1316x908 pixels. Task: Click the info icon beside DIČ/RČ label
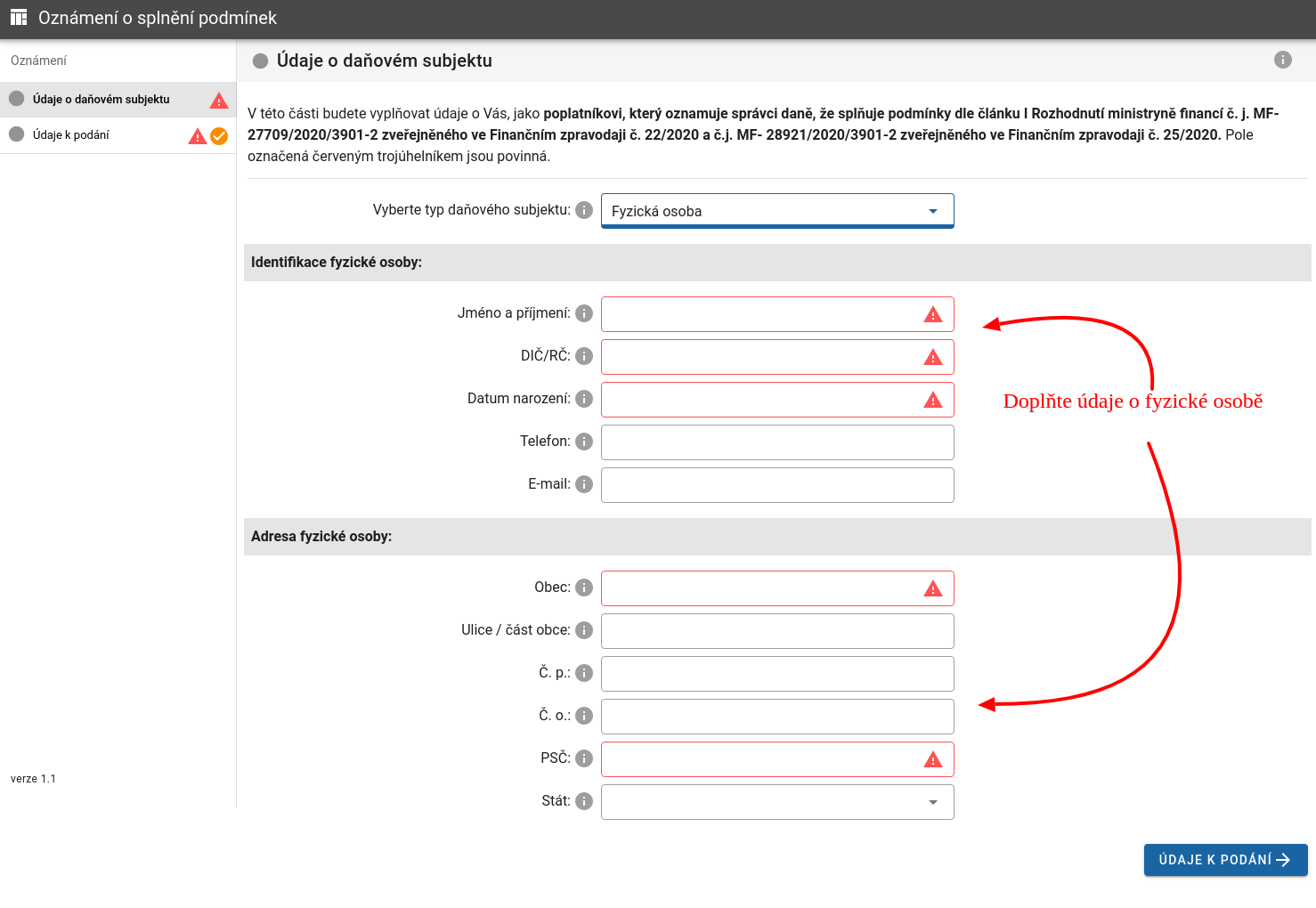click(584, 356)
